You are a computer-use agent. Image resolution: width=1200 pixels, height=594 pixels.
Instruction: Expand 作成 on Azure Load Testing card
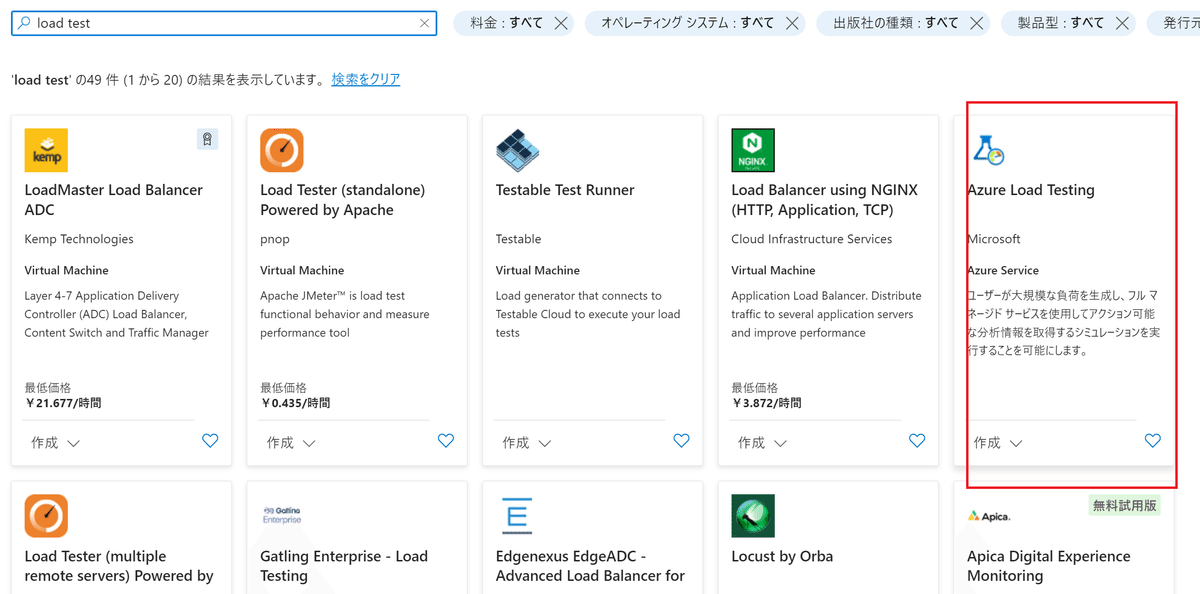[x=998, y=442]
